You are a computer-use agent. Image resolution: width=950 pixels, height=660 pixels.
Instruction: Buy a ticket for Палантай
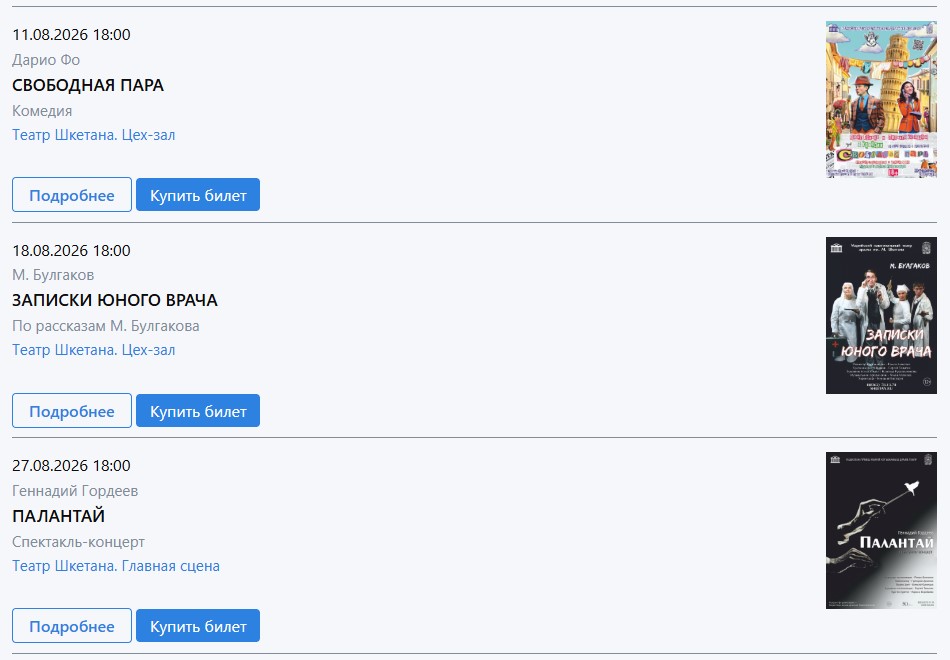(x=198, y=625)
